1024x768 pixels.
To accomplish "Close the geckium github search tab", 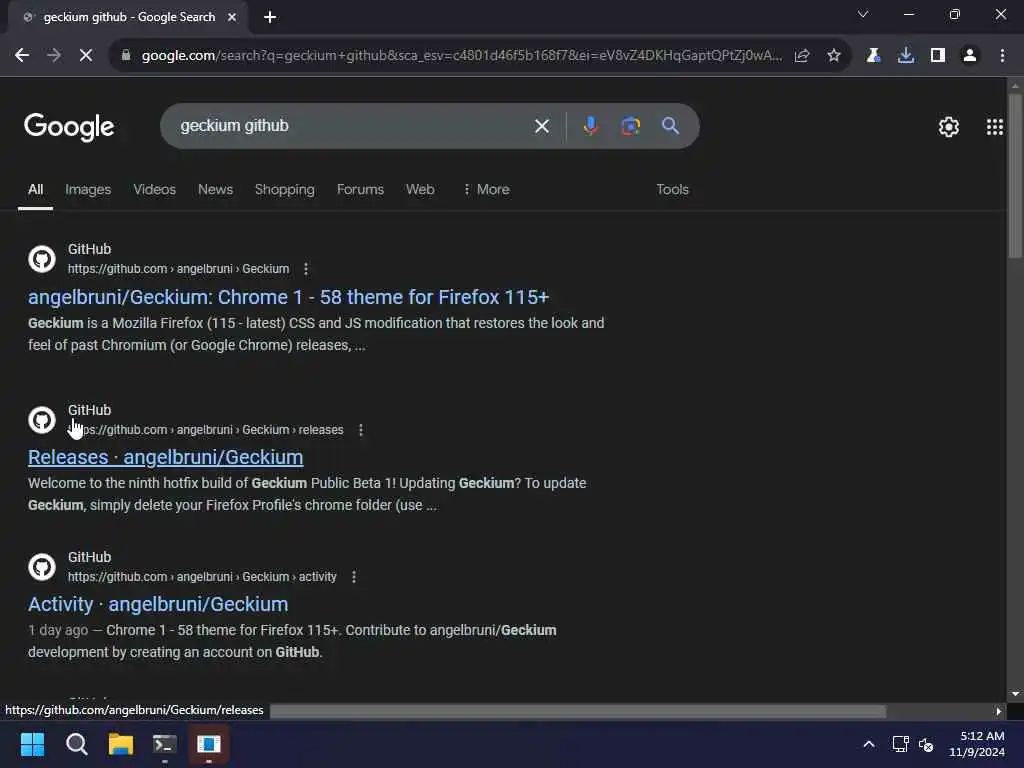I will click(x=232, y=17).
